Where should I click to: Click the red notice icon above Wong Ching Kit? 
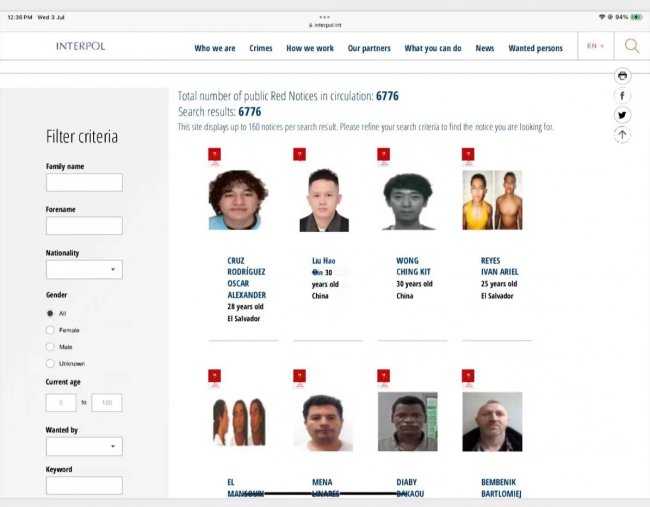tap(383, 155)
